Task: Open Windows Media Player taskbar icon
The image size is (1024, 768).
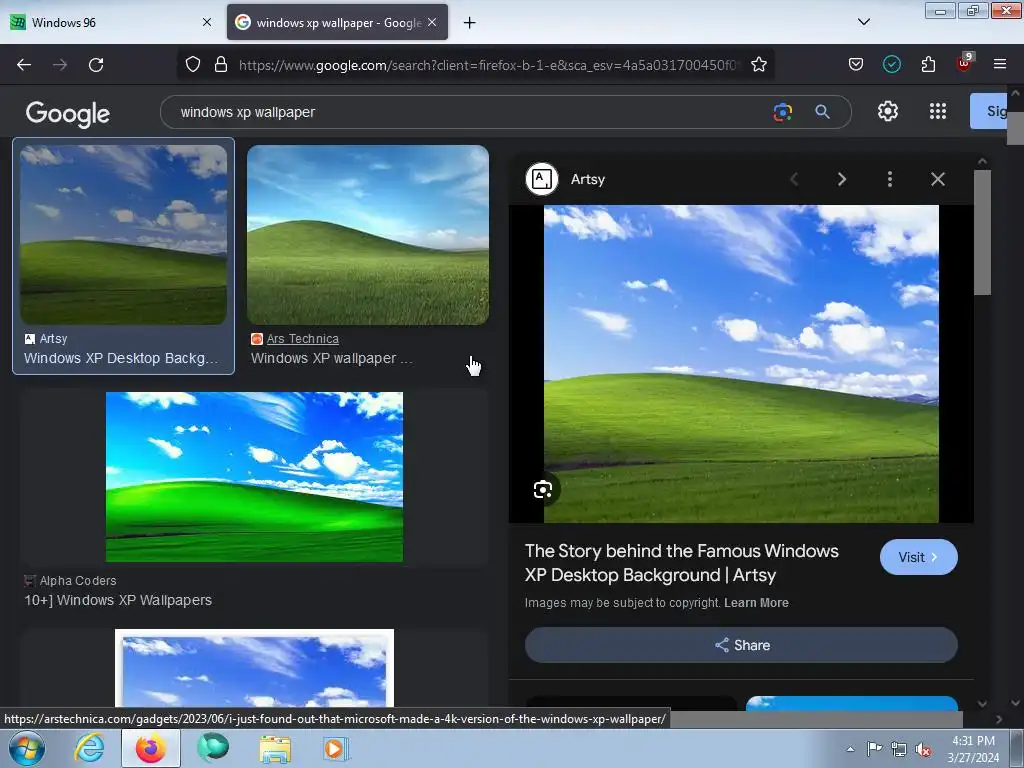Action: [x=336, y=748]
